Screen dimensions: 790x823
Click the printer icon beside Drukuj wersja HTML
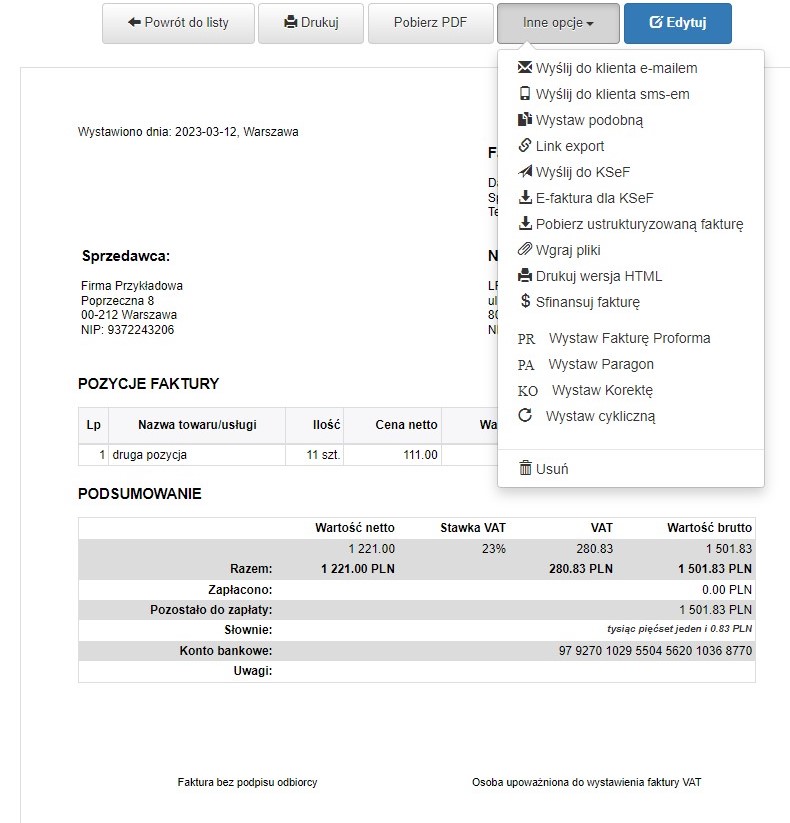point(524,275)
